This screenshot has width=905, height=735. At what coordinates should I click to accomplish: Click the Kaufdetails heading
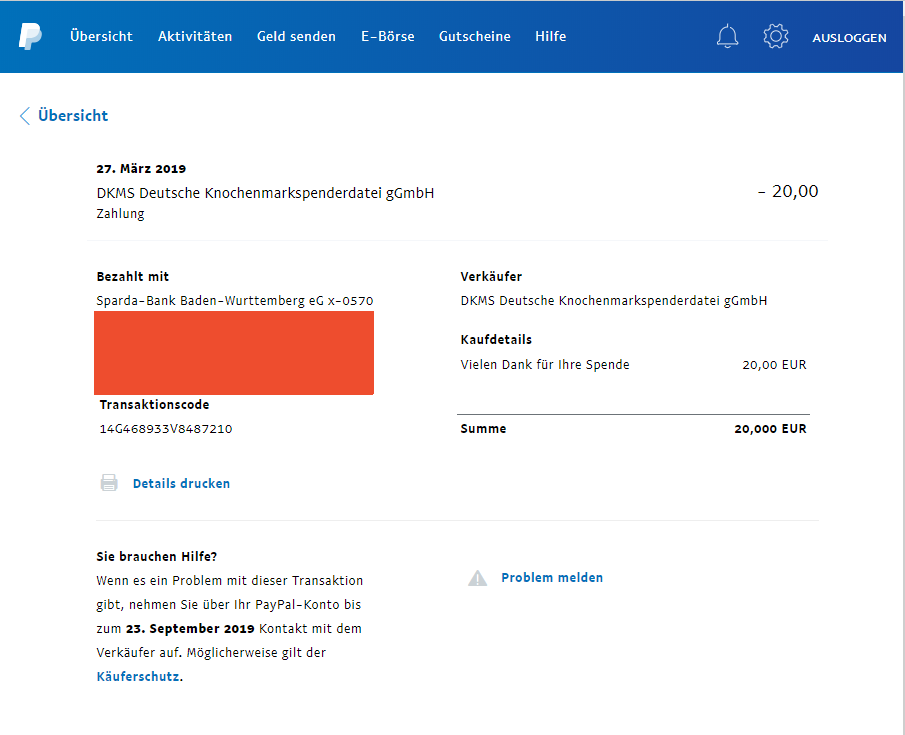pyautogui.click(x=496, y=339)
